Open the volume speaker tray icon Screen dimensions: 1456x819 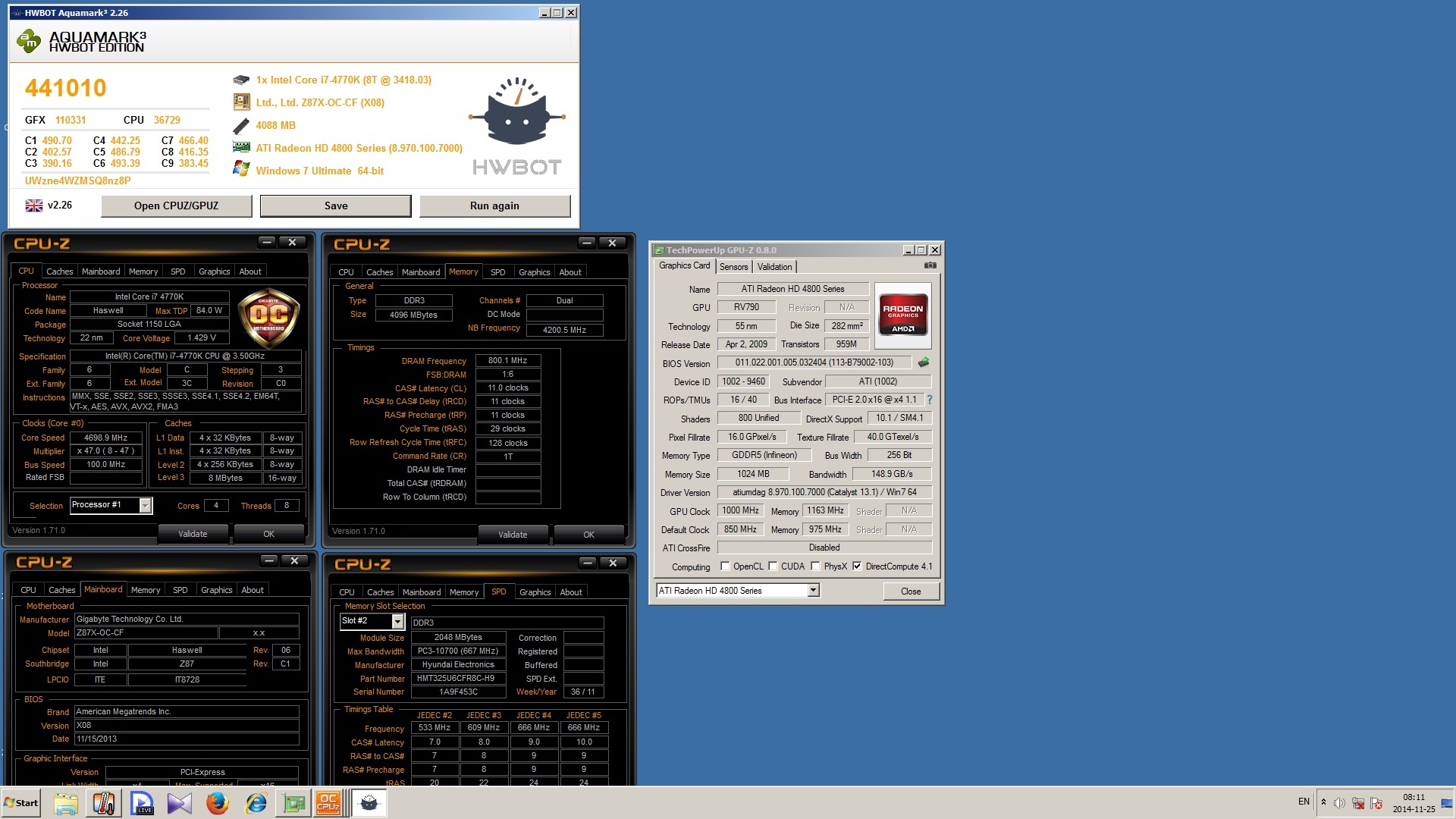(1339, 803)
